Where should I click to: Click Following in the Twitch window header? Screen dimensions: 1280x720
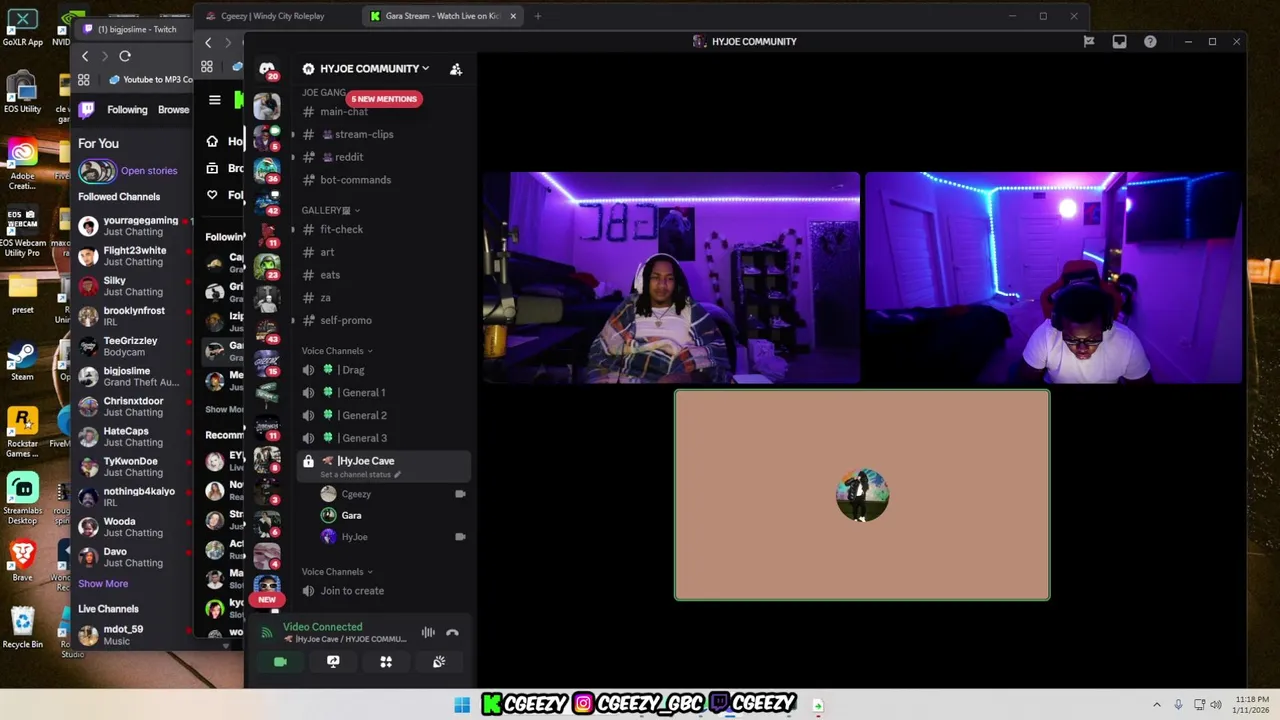point(127,110)
